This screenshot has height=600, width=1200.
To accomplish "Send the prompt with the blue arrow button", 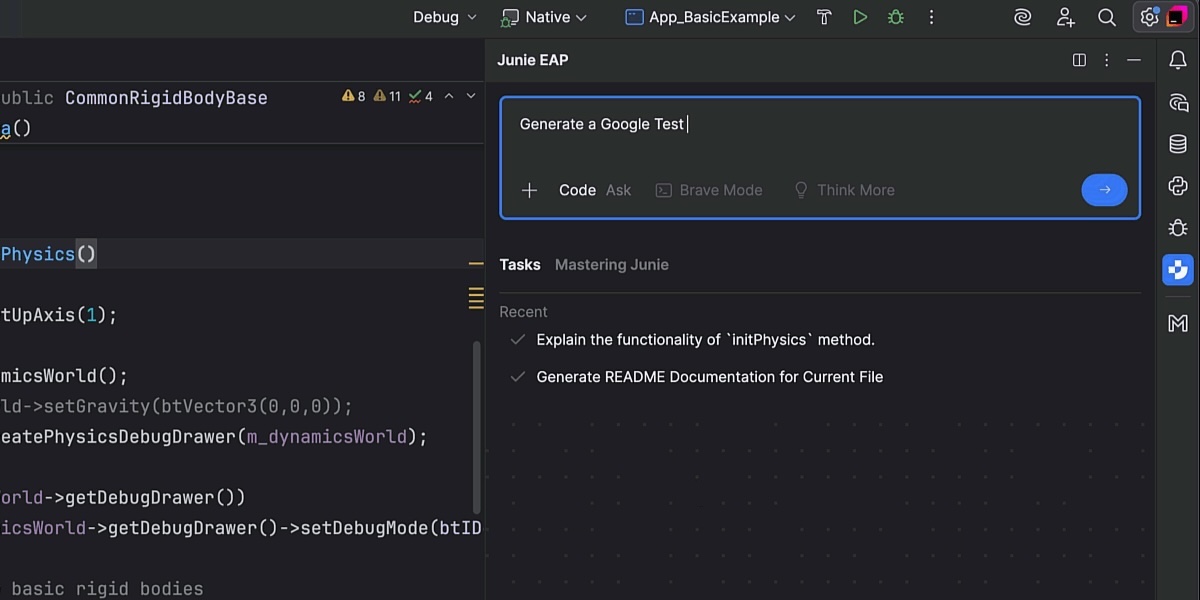I will (1104, 190).
